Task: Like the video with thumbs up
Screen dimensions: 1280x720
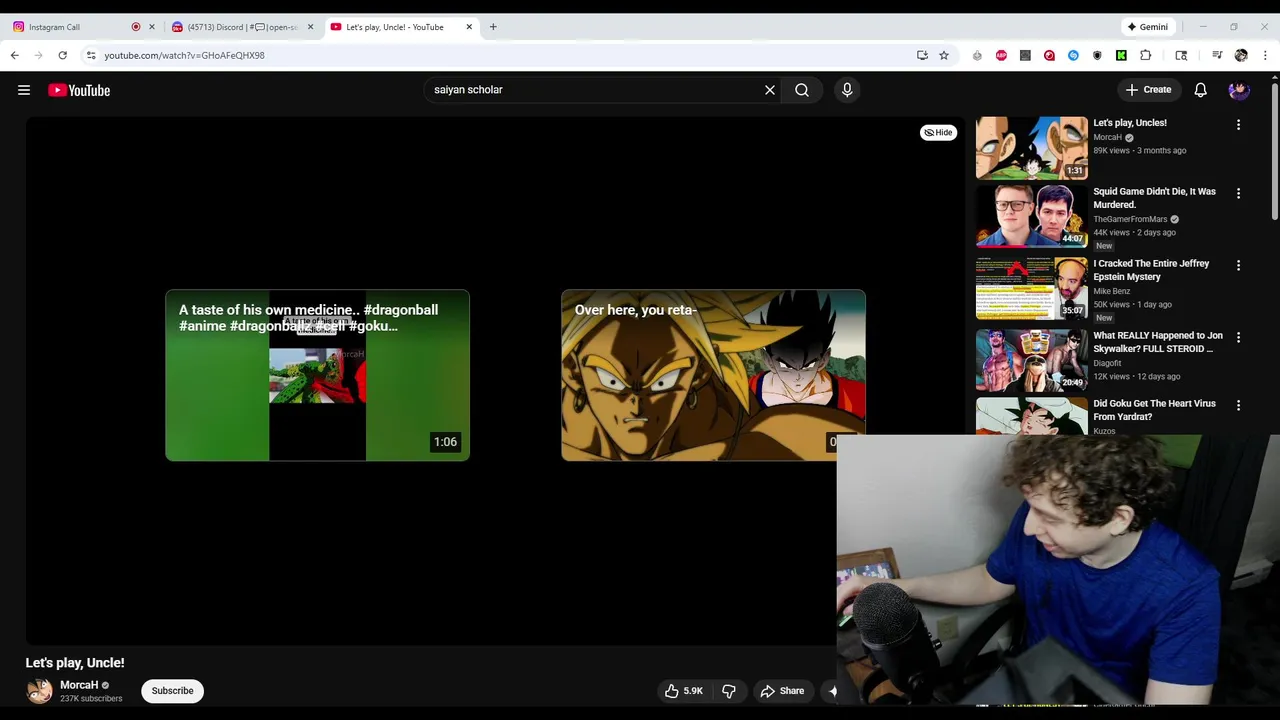Action: pyautogui.click(x=684, y=691)
